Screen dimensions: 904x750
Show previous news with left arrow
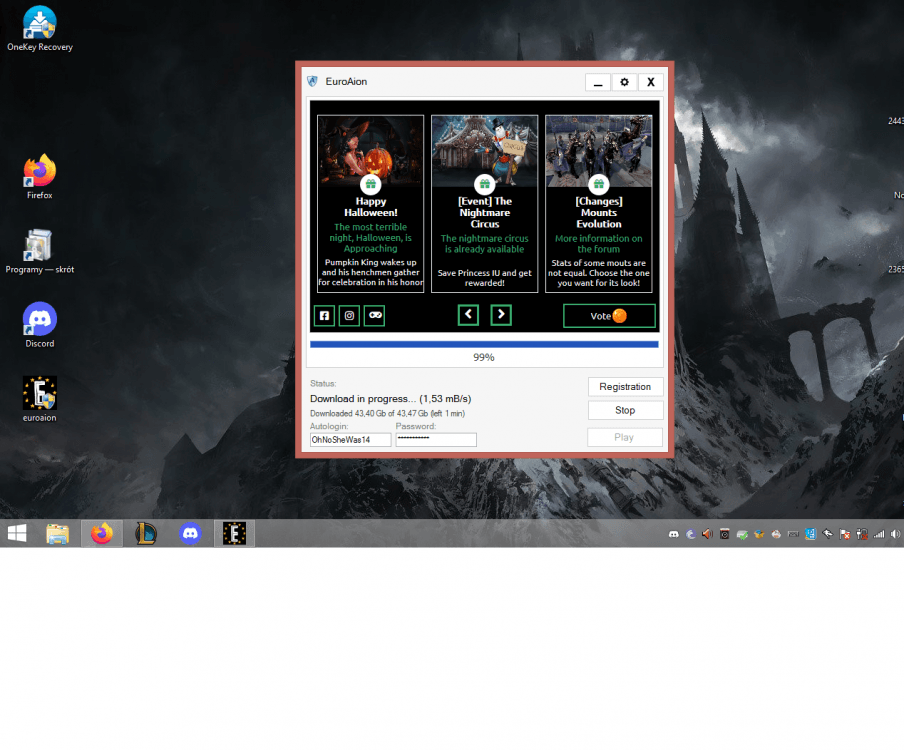(468, 315)
